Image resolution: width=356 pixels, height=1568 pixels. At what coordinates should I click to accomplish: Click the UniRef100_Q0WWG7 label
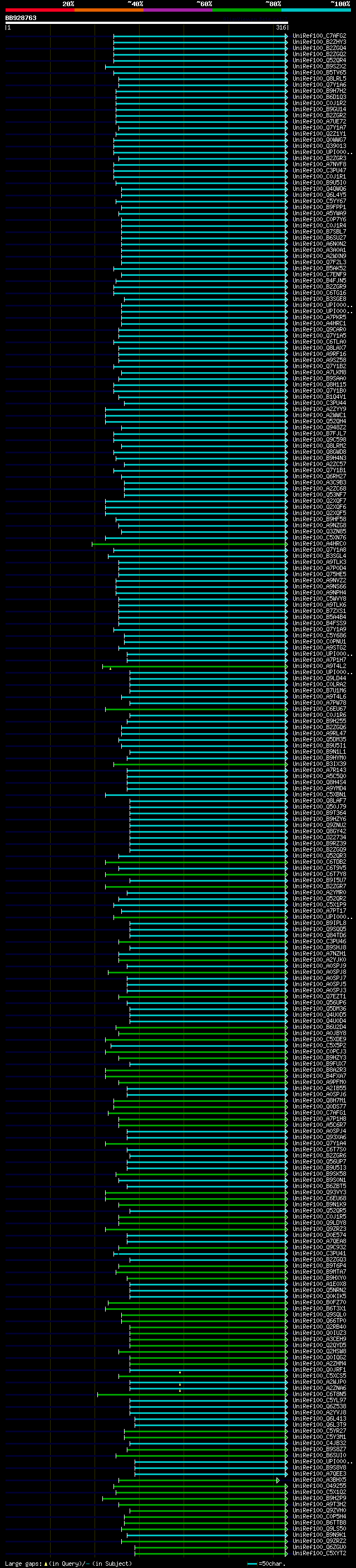[x=319, y=140]
